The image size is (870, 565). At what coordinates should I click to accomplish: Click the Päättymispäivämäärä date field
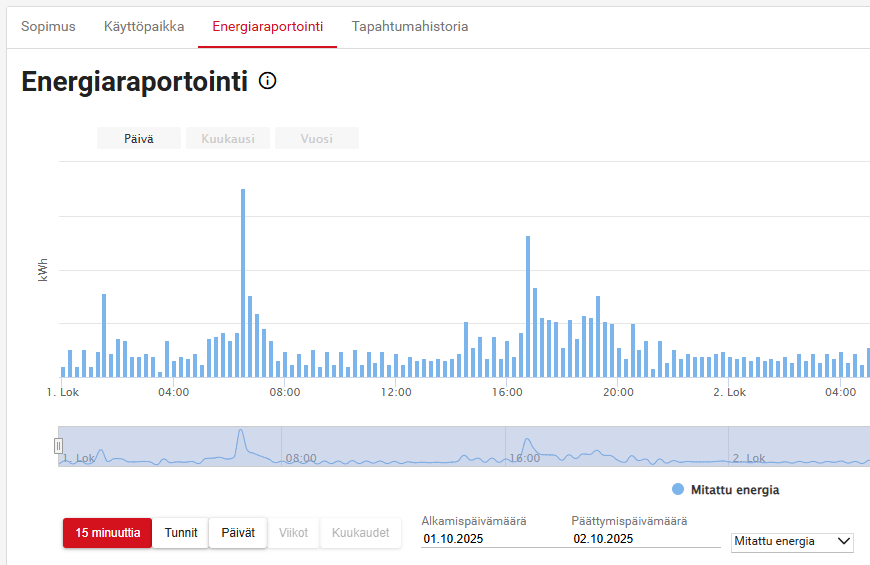(x=645, y=539)
